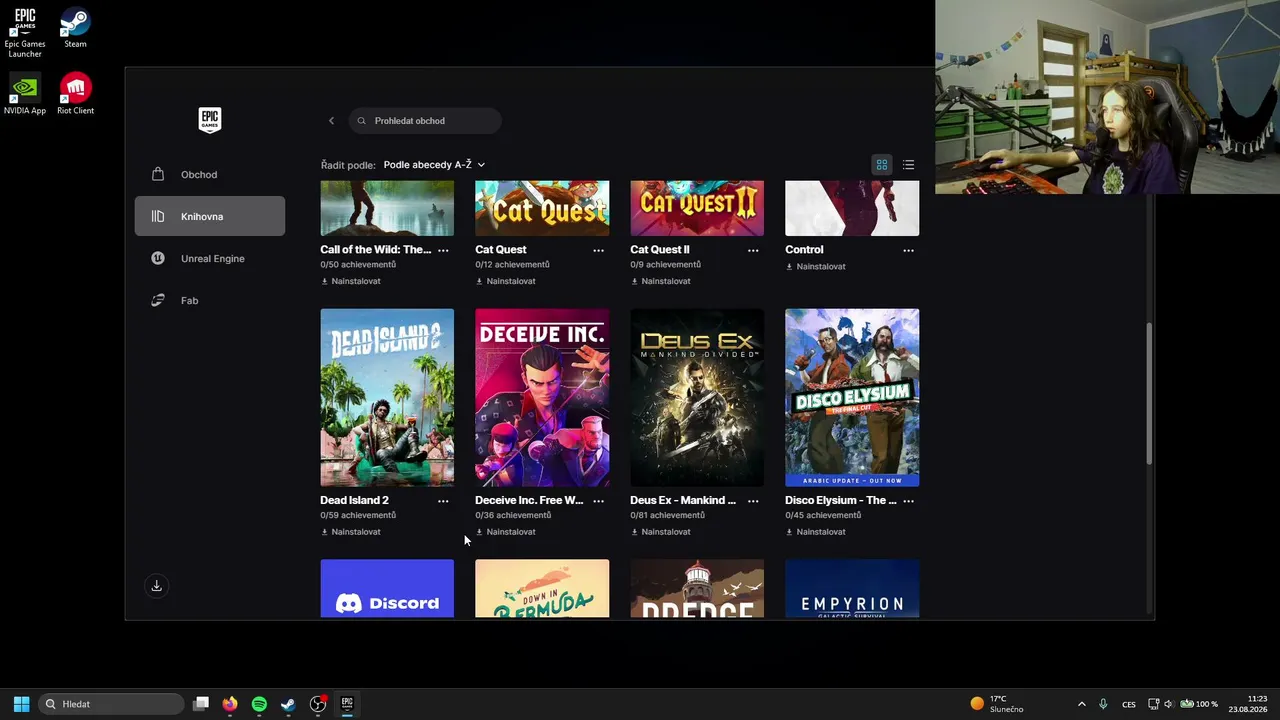This screenshot has height=720, width=1280.
Task: Select the Down in Bermuda thumbnail
Action: point(542,589)
